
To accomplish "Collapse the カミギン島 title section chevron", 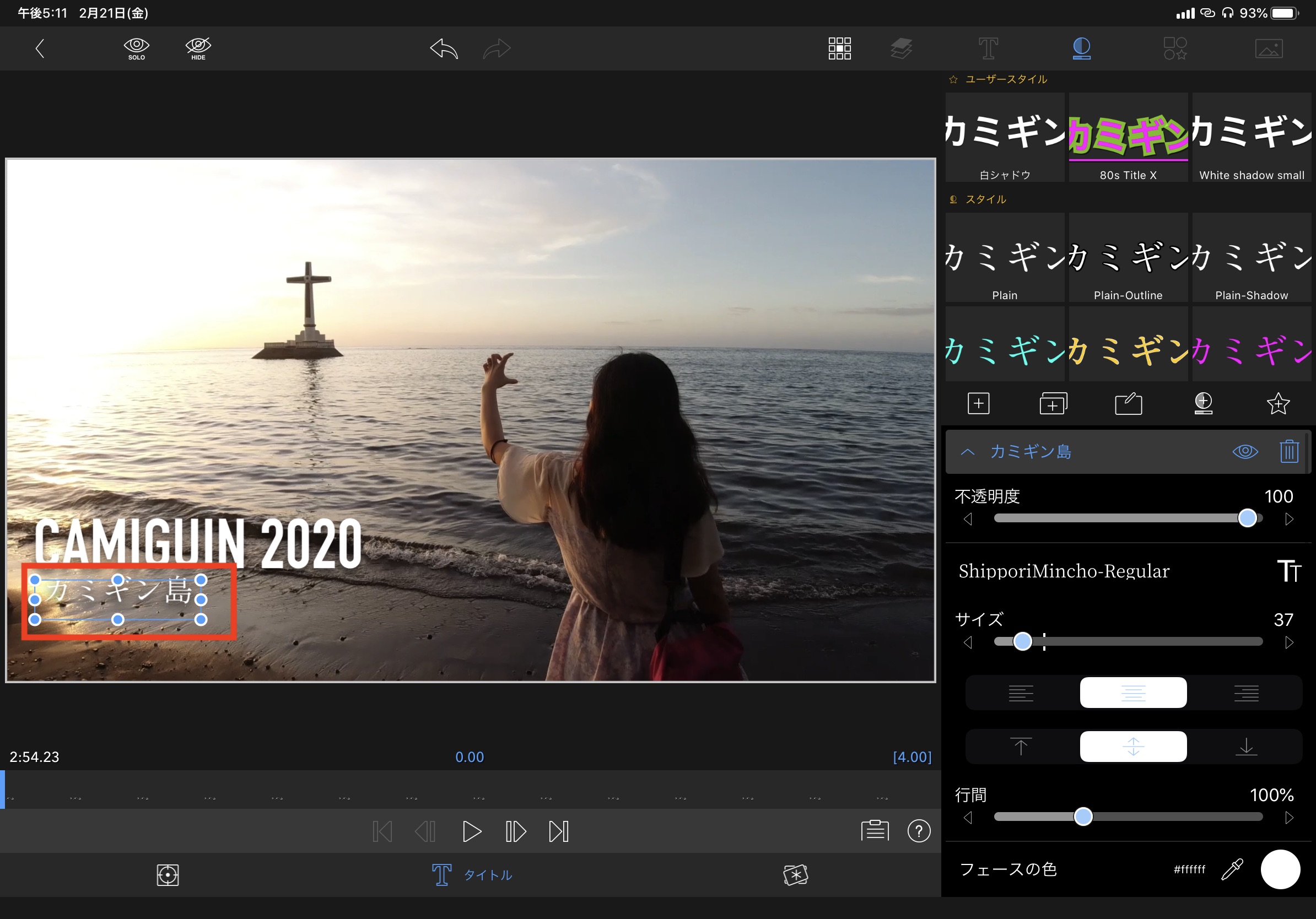I will point(968,451).
